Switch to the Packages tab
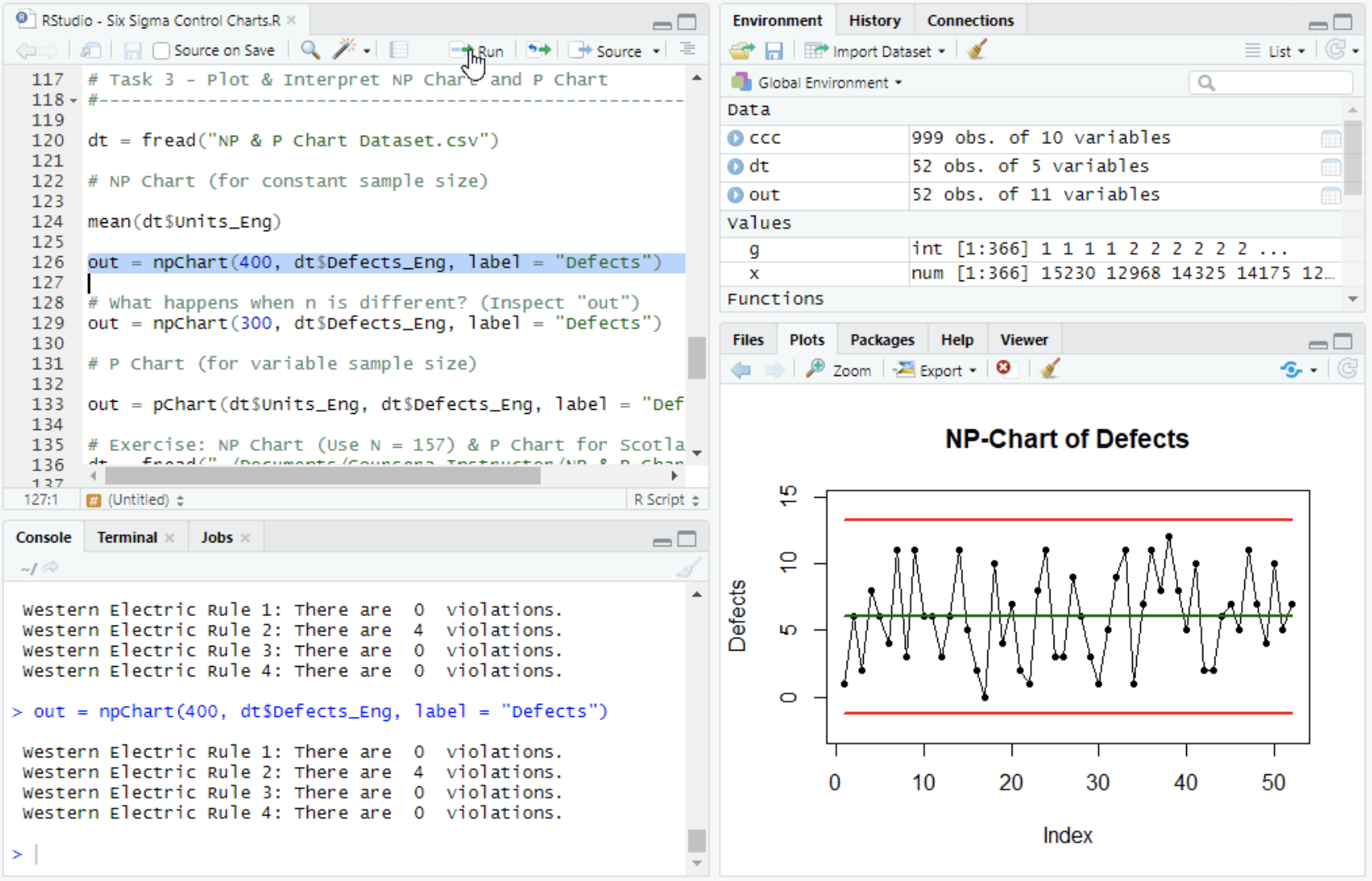Image resolution: width=1372 pixels, height=881 pixels. 882,340
